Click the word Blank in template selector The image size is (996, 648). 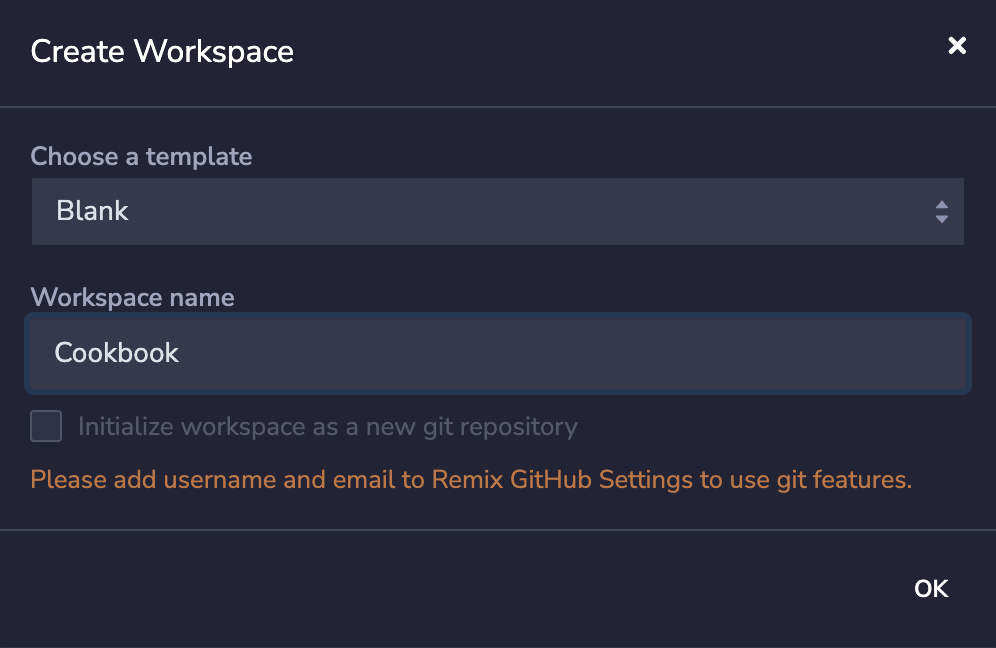92,211
